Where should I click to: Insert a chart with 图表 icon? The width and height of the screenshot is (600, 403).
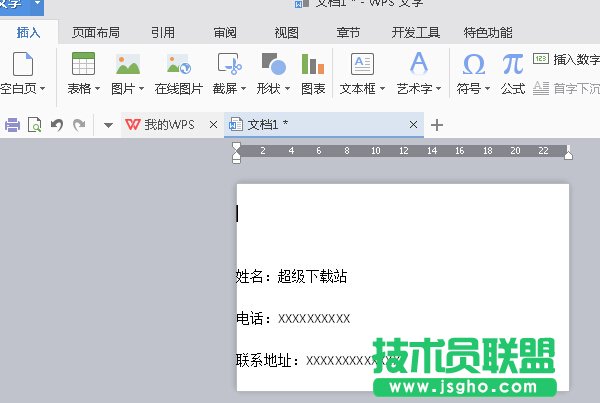[313, 66]
